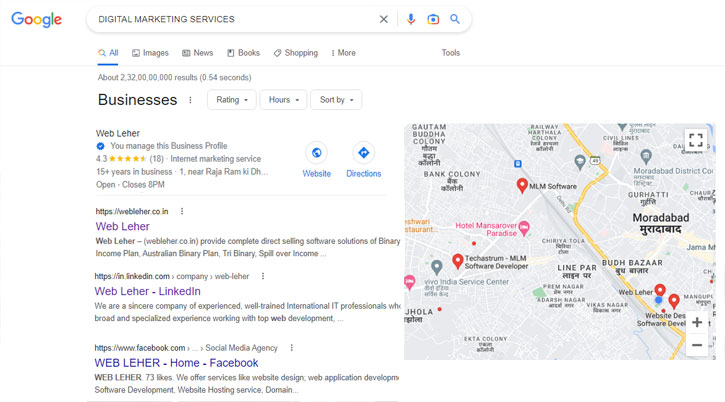Select the All tab
Image resolution: width=725 pixels, height=402 pixels.
click(108, 53)
